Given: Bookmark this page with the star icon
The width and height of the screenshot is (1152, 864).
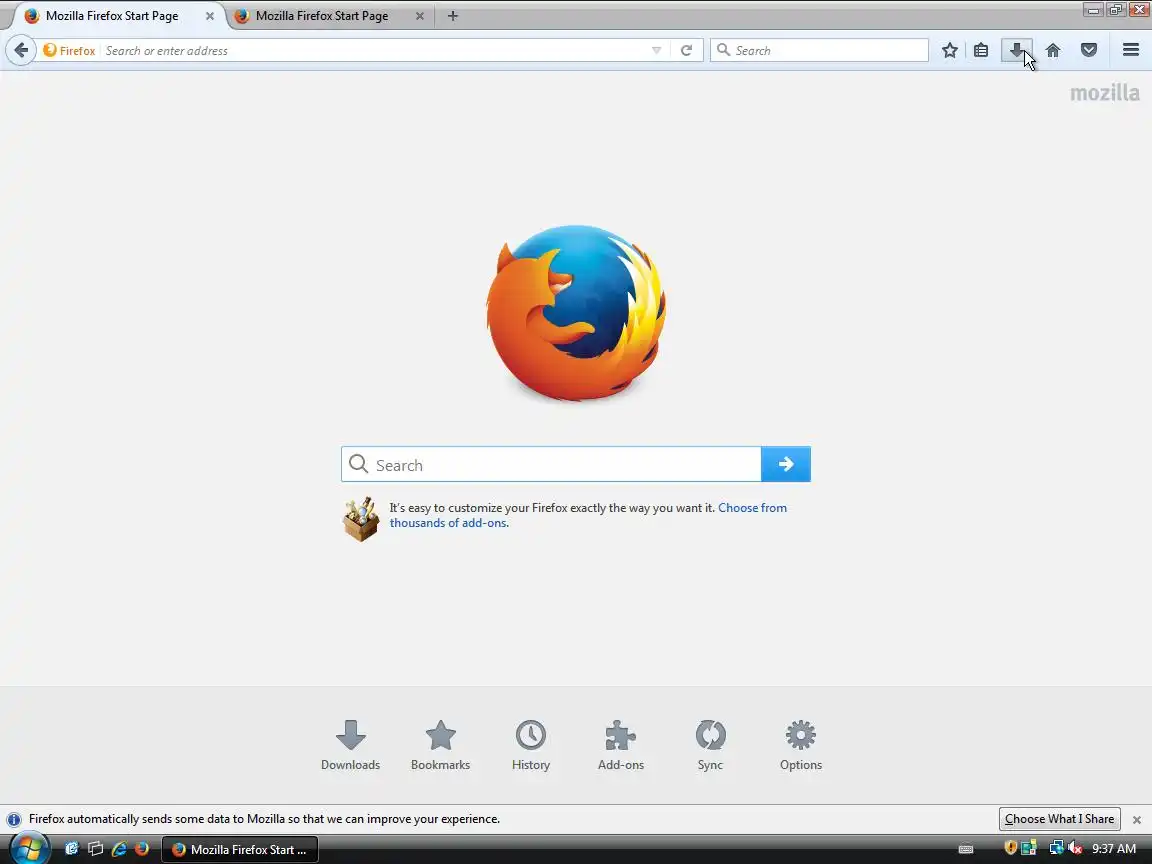Looking at the screenshot, I should click(950, 50).
